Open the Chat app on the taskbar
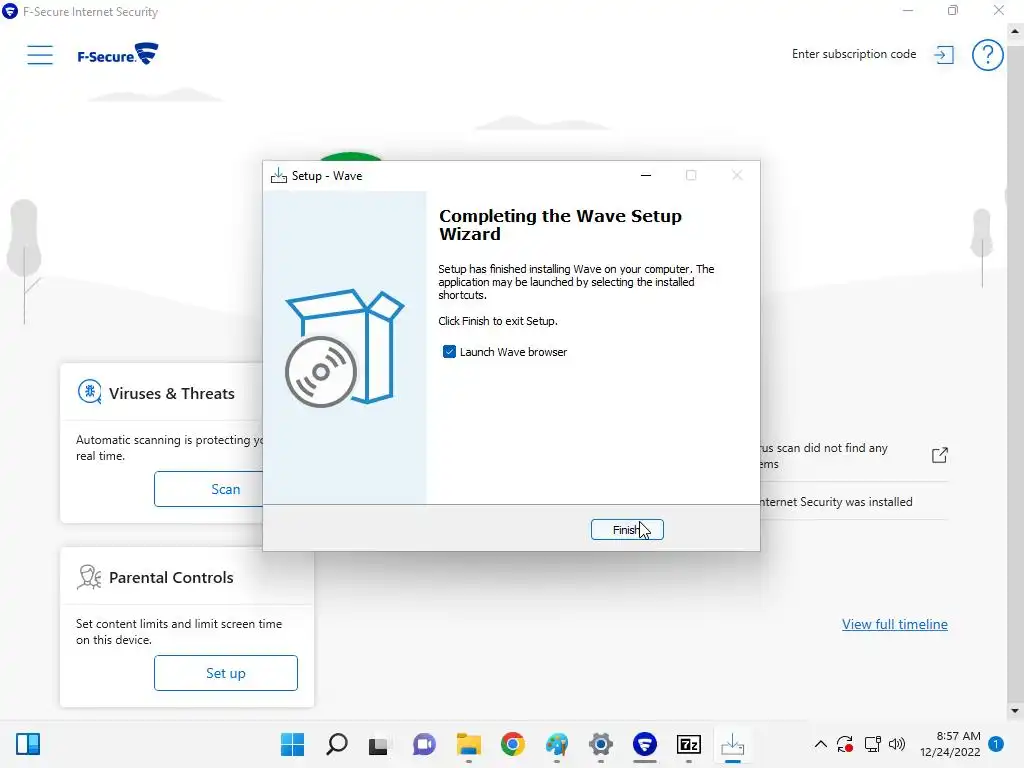1024x768 pixels. click(424, 744)
